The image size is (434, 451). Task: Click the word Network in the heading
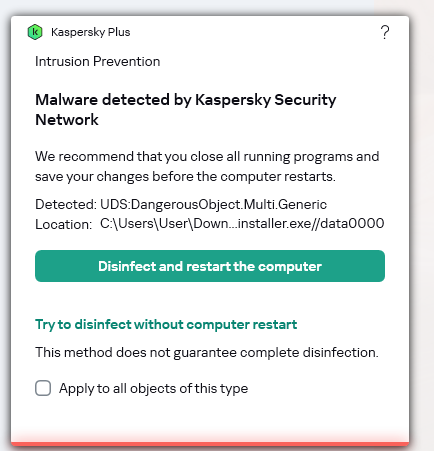point(67,120)
